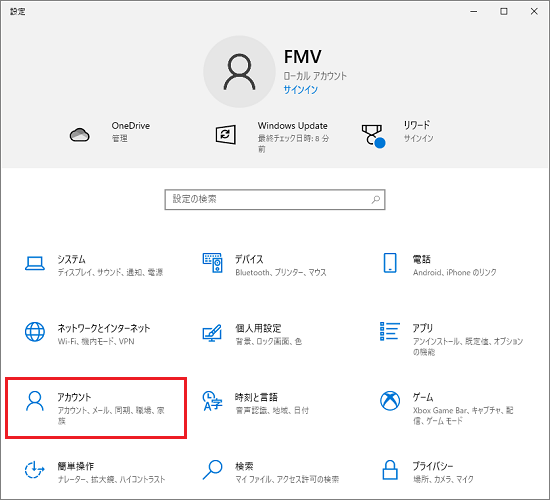Click the Android、iPhone のリンク description
Image resolution: width=550 pixels, height=500 pixels.
(x=455, y=272)
